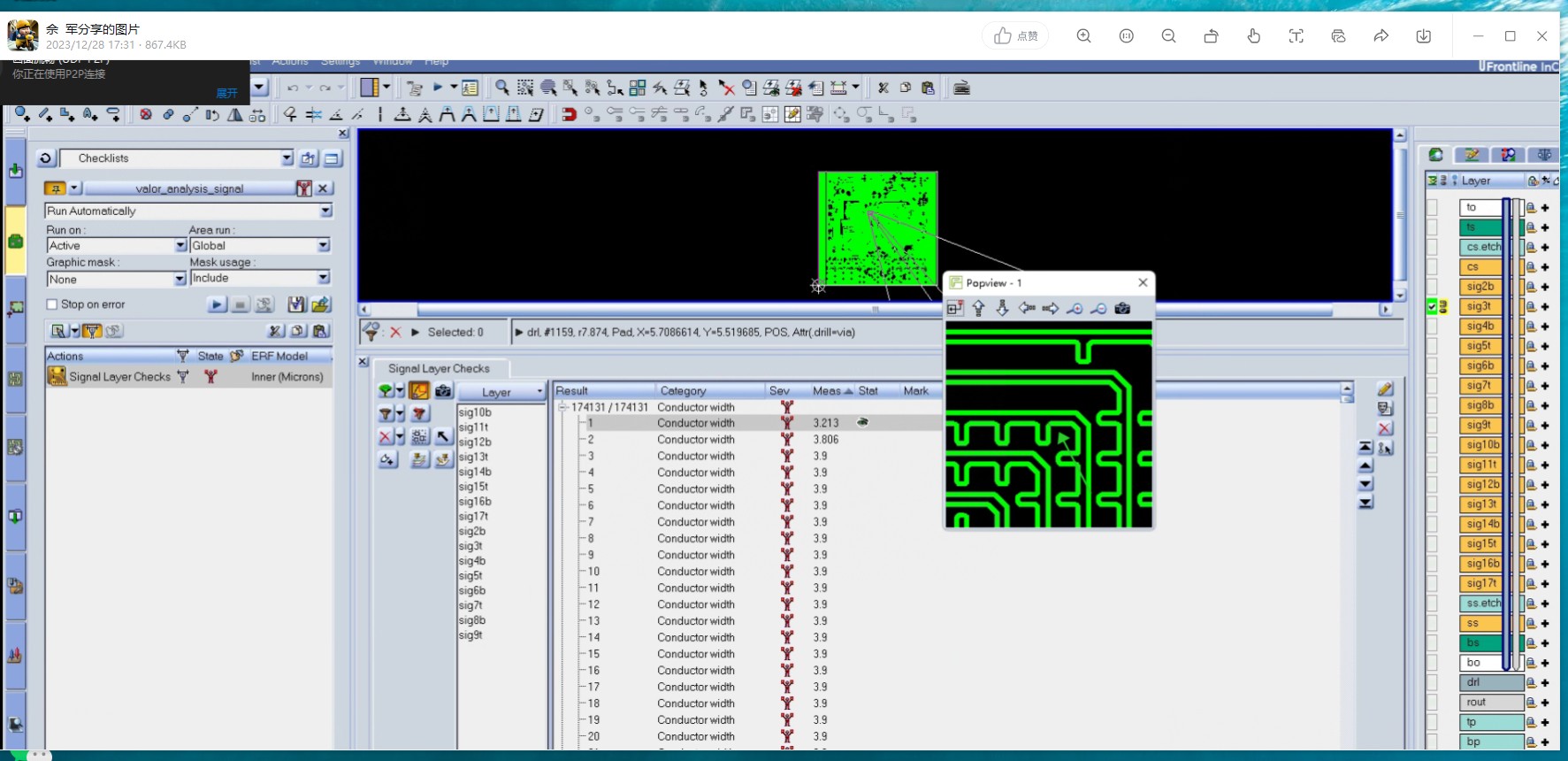Open the second pencil tab in layer panel
The height and width of the screenshot is (761, 1568).
1472,155
